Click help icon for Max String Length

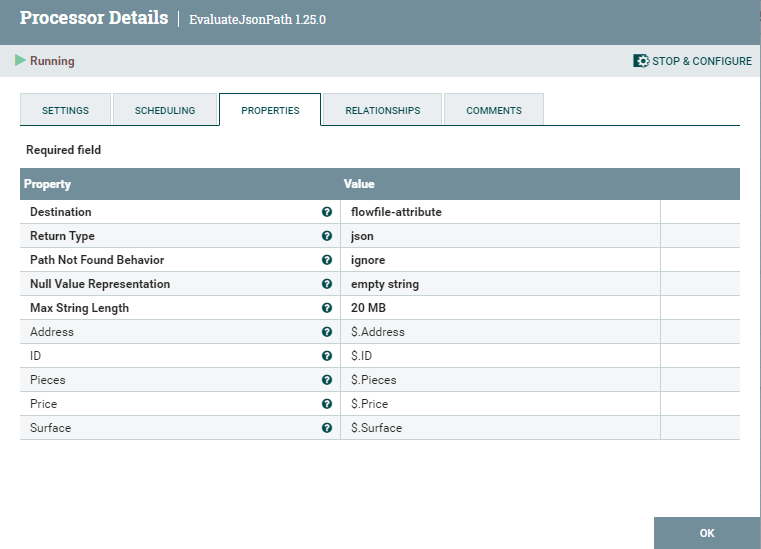[x=327, y=308]
